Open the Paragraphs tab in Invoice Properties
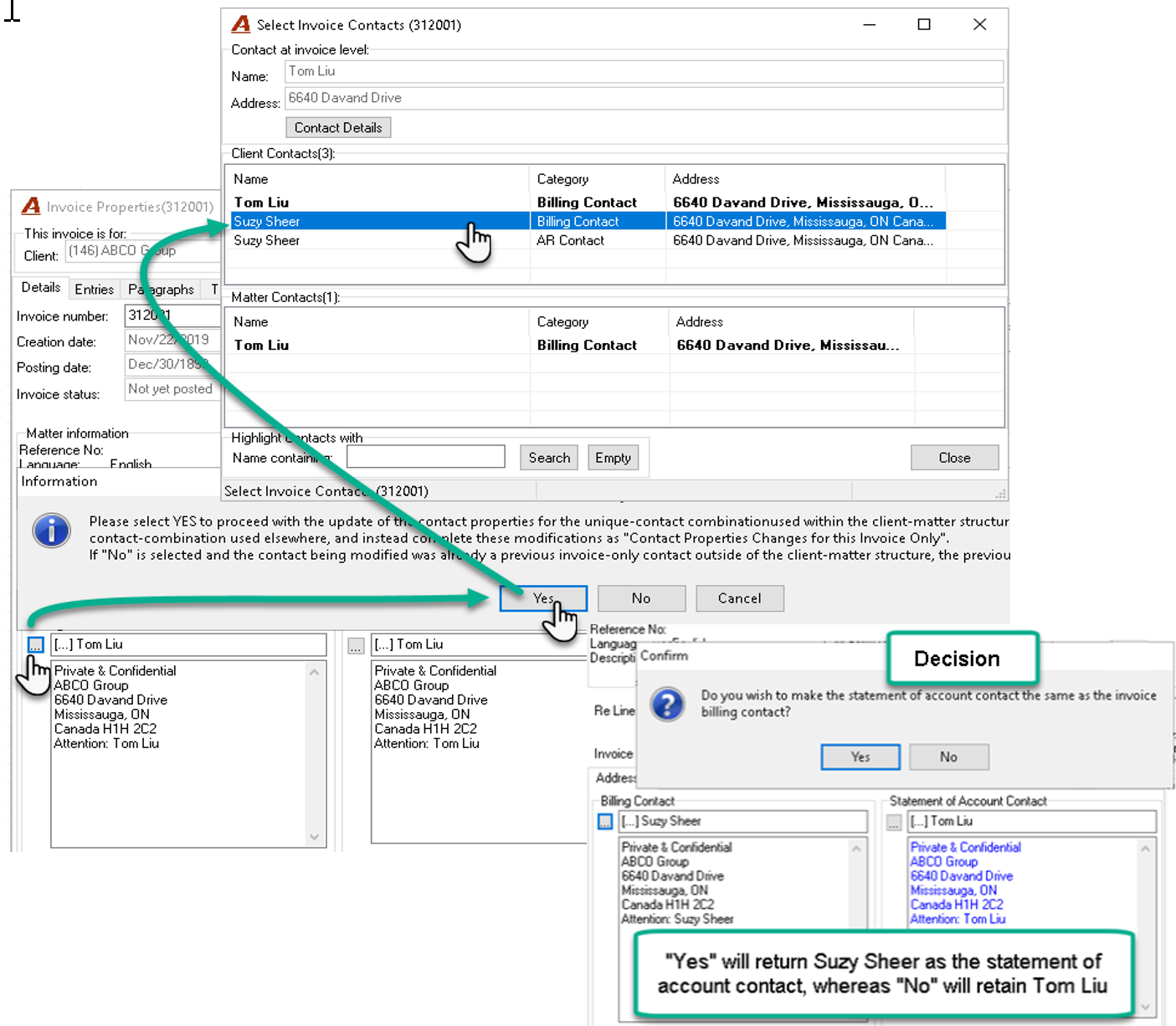 pos(161,290)
